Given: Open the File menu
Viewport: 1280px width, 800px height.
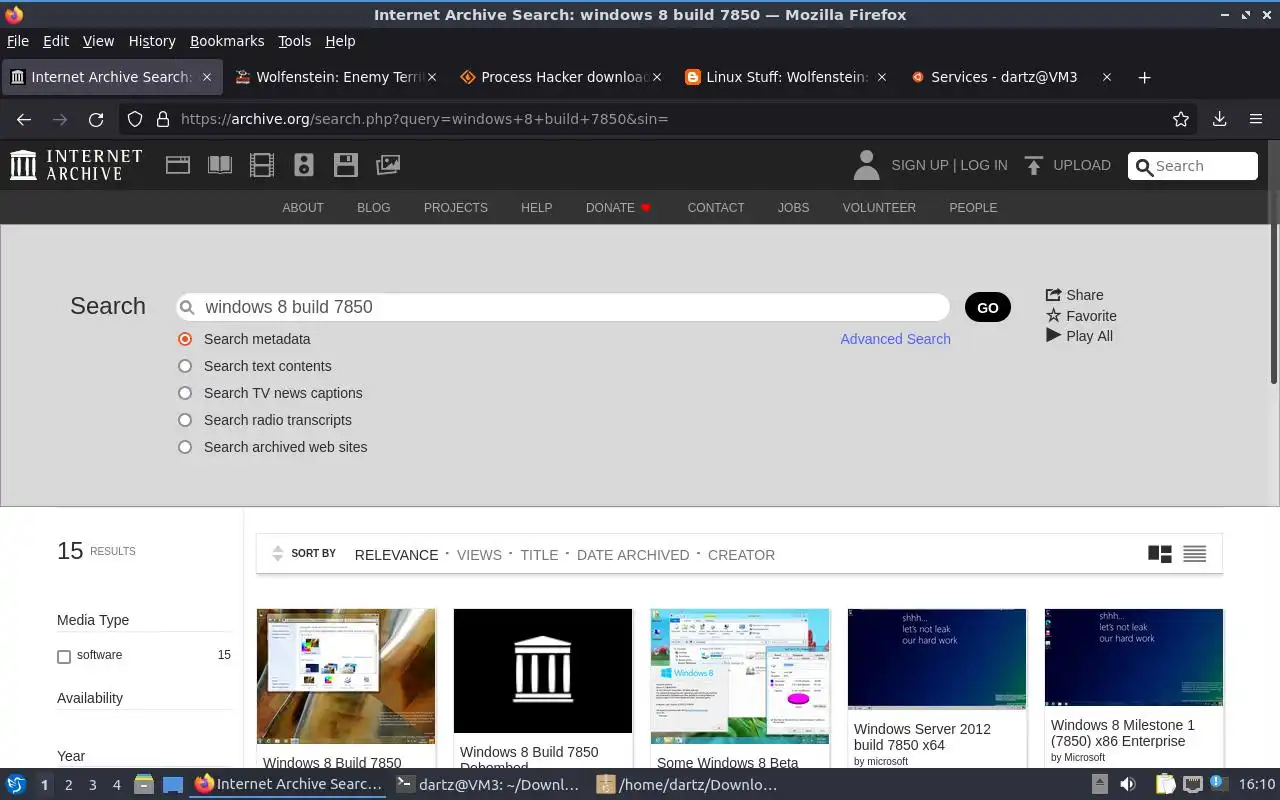Looking at the screenshot, I should pos(17,41).
